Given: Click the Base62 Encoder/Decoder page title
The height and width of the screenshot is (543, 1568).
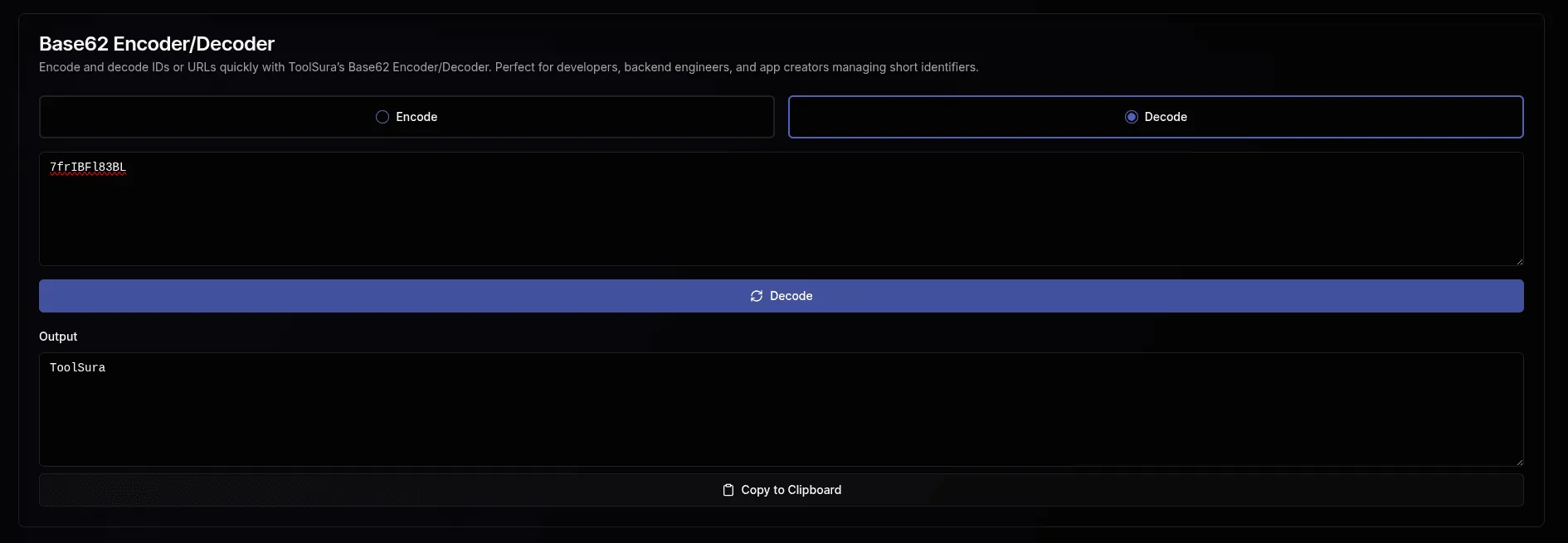Looking at the screenshot, I should click(x=157, y=43).
